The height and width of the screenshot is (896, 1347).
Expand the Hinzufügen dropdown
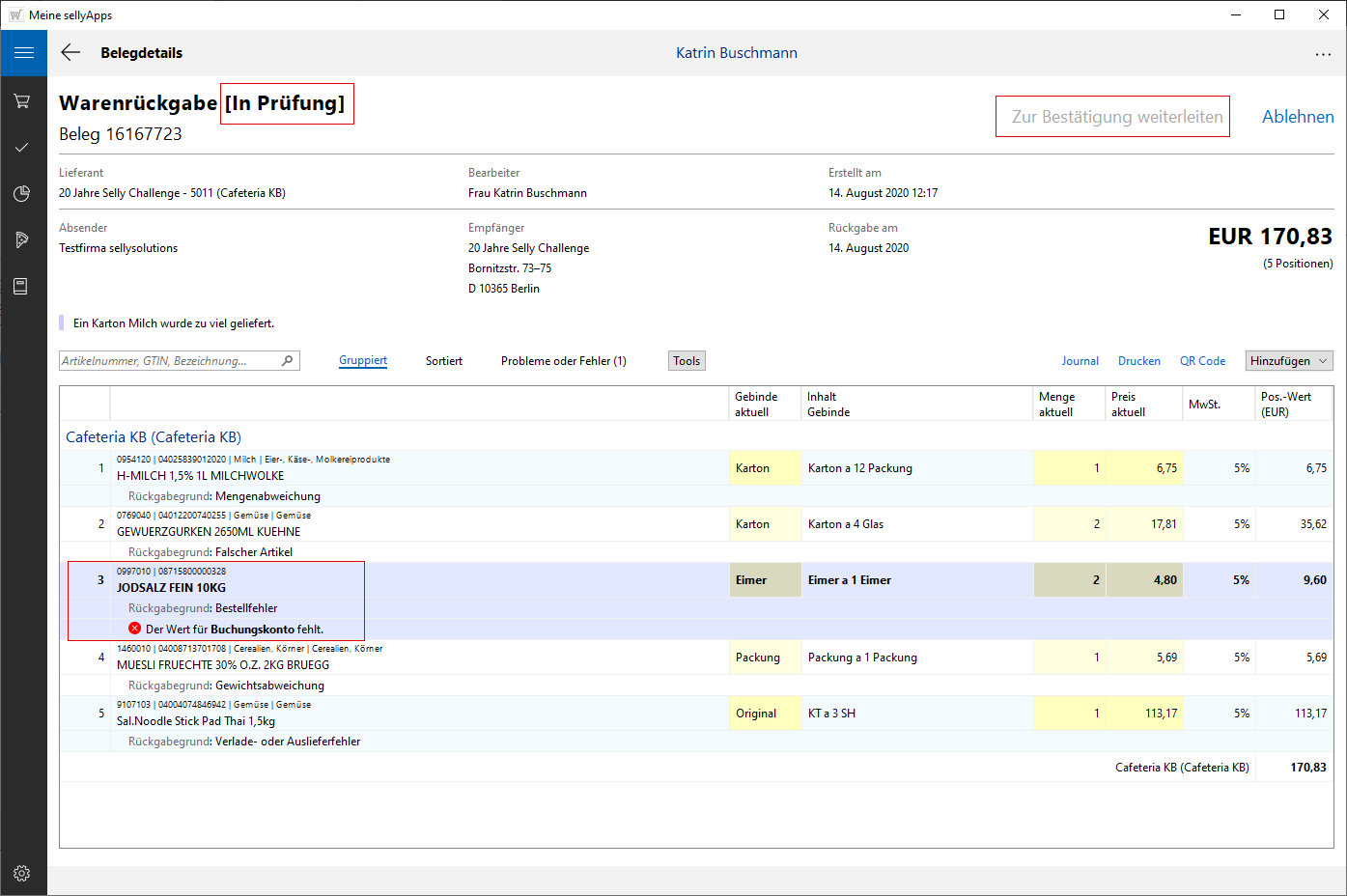pos(1288,361)
